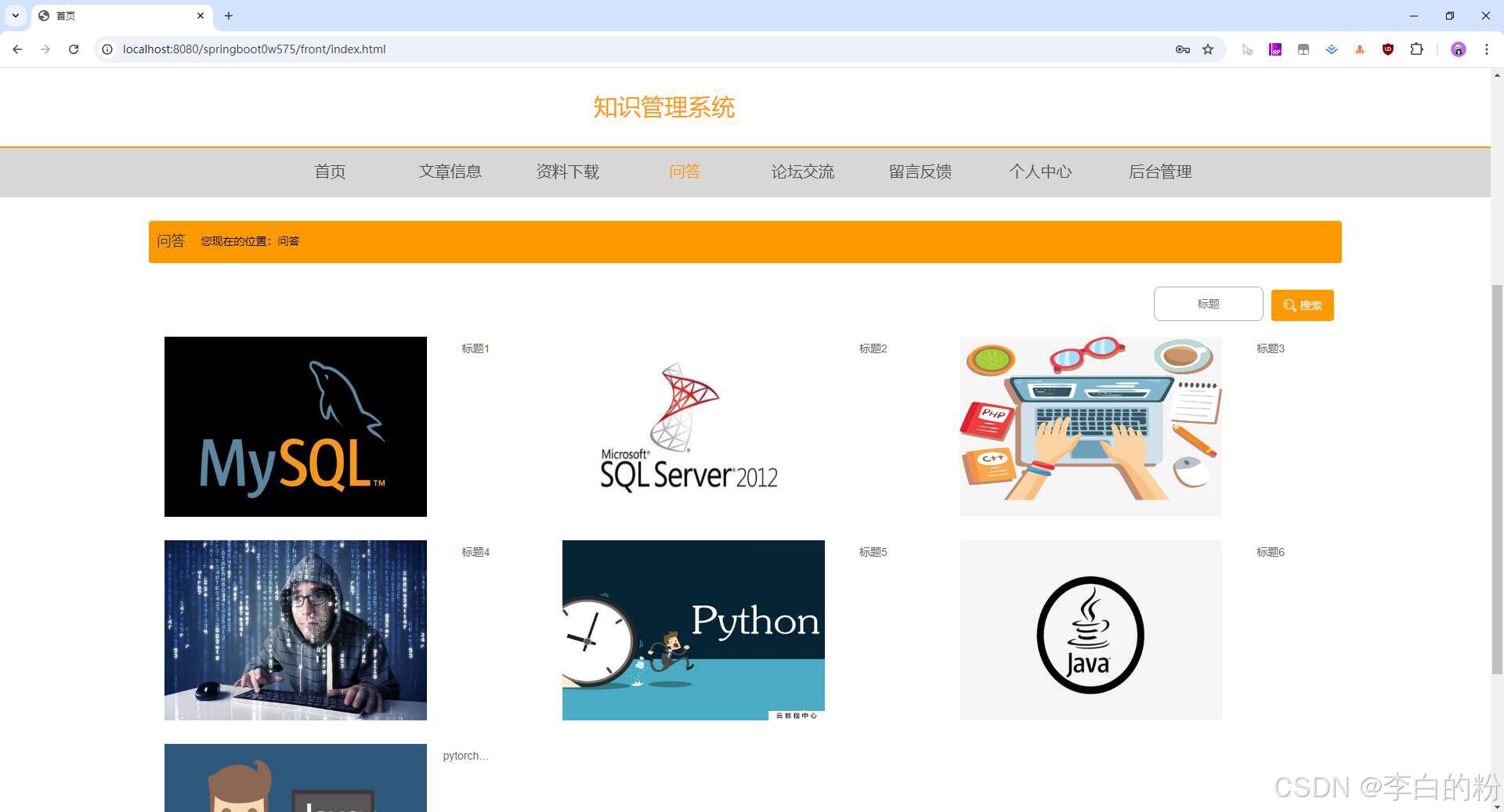Open the Chrome profile avatar
Screen dimensions: 1504x812
1458,49
